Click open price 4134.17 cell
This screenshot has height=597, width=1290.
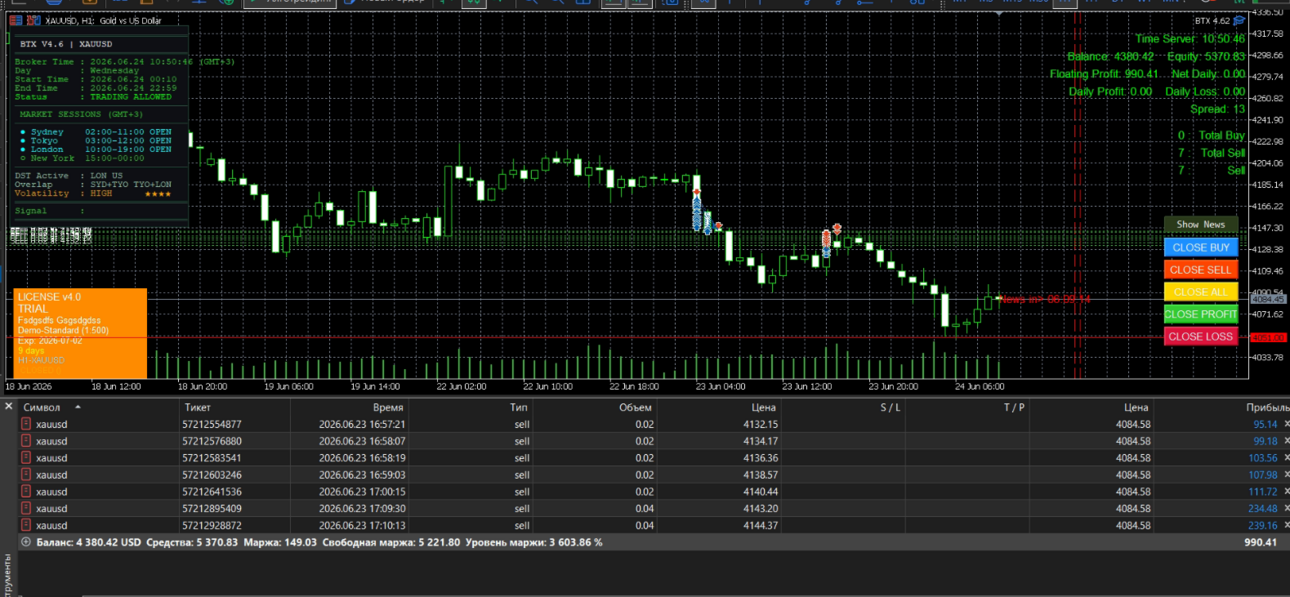[x=760, y=441]
